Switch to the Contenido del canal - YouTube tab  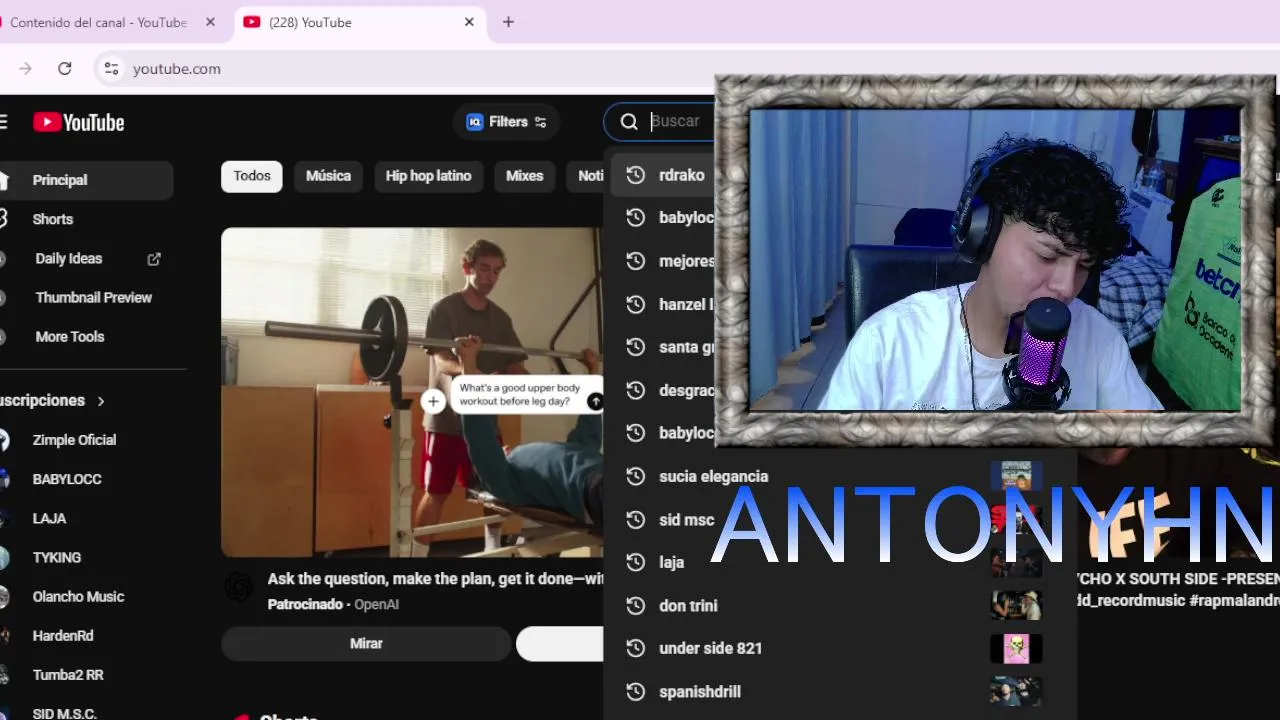(98, 22)
